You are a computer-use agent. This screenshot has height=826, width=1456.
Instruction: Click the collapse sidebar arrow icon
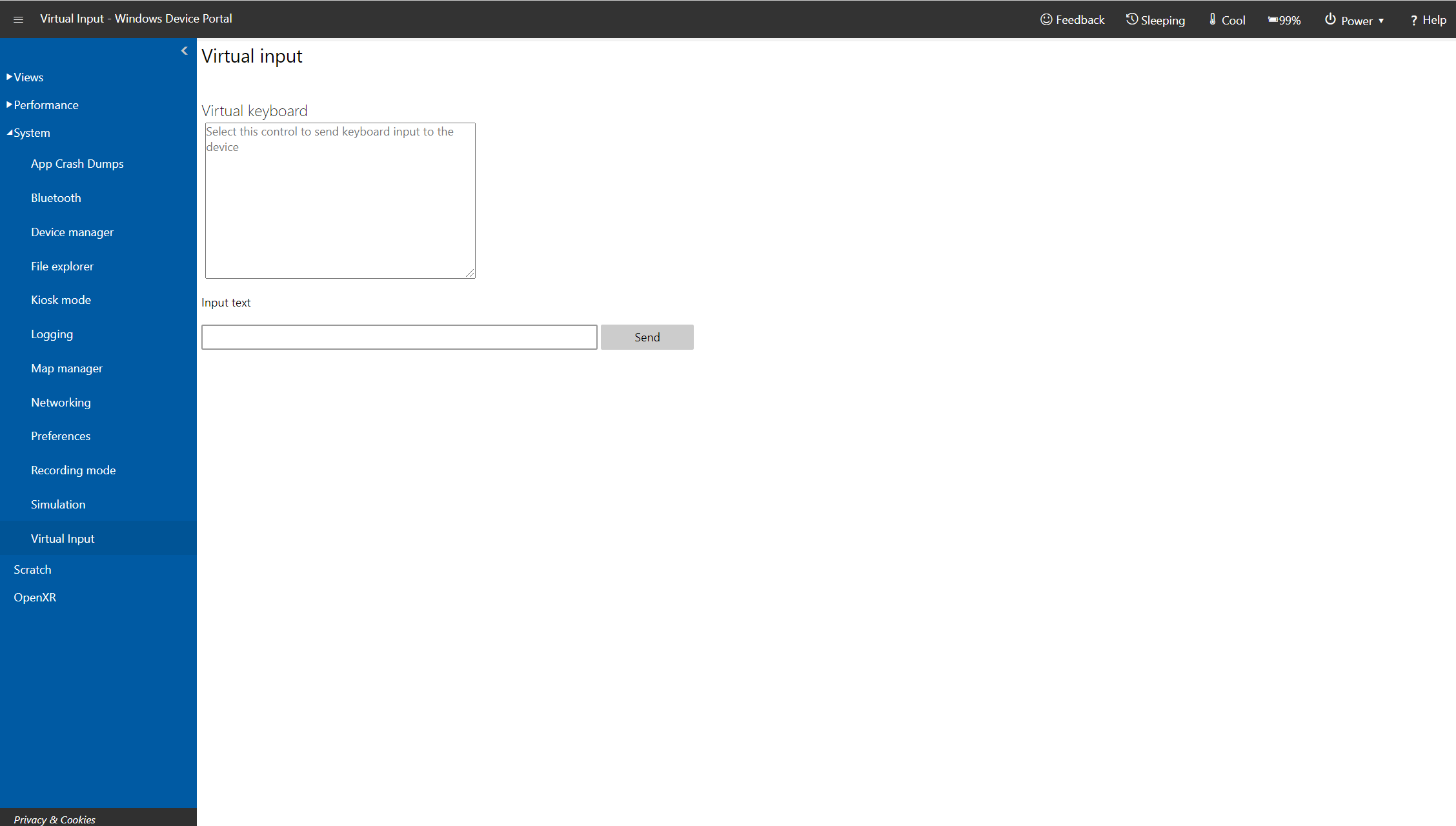point(185,50)
